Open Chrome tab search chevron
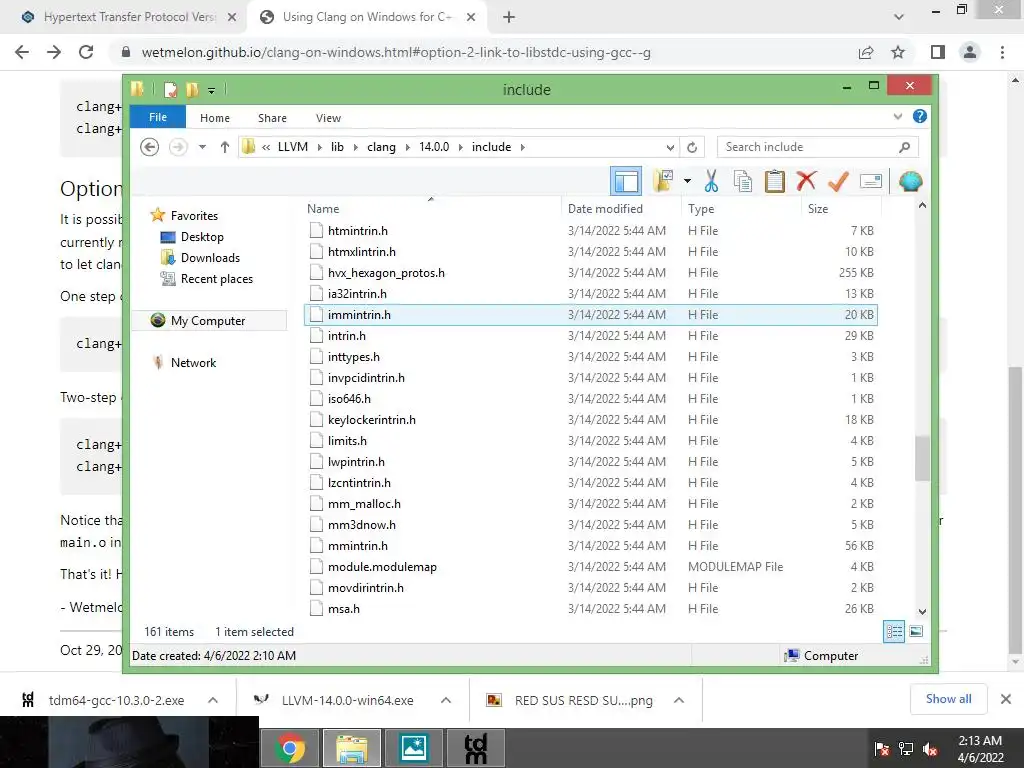Image resolution: width=1024 pixels, height=768 pixels. [899, 17]
